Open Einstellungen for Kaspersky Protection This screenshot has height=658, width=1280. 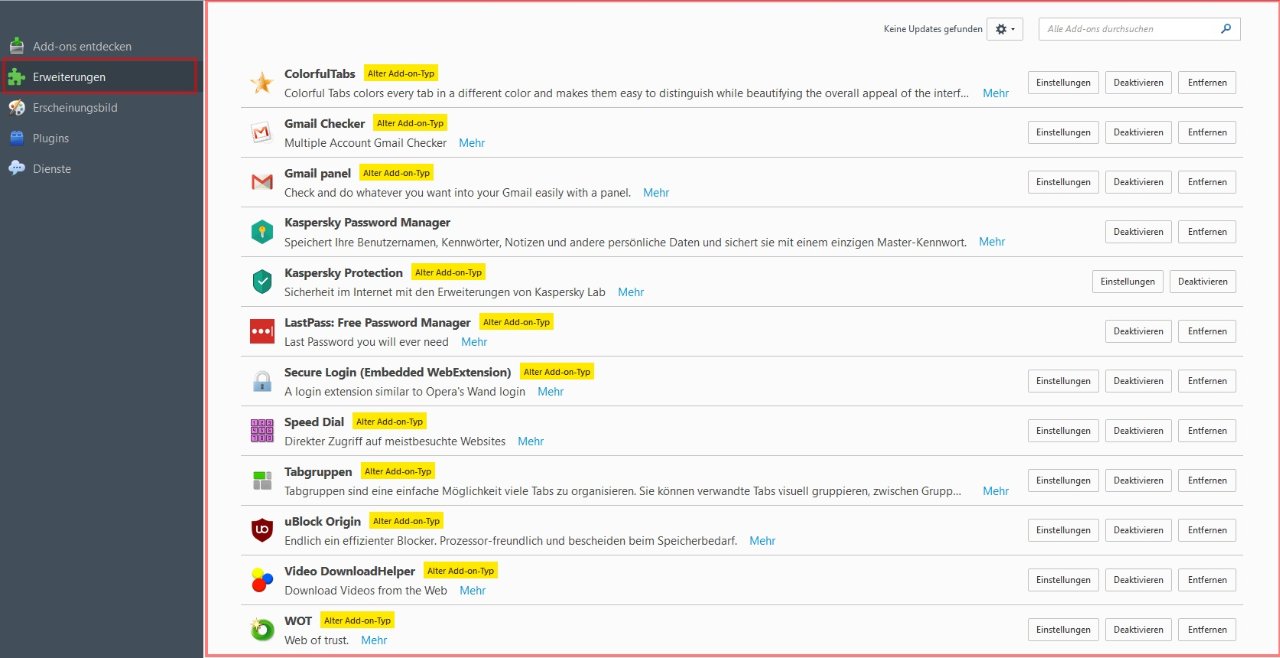tap(1128, 281)
